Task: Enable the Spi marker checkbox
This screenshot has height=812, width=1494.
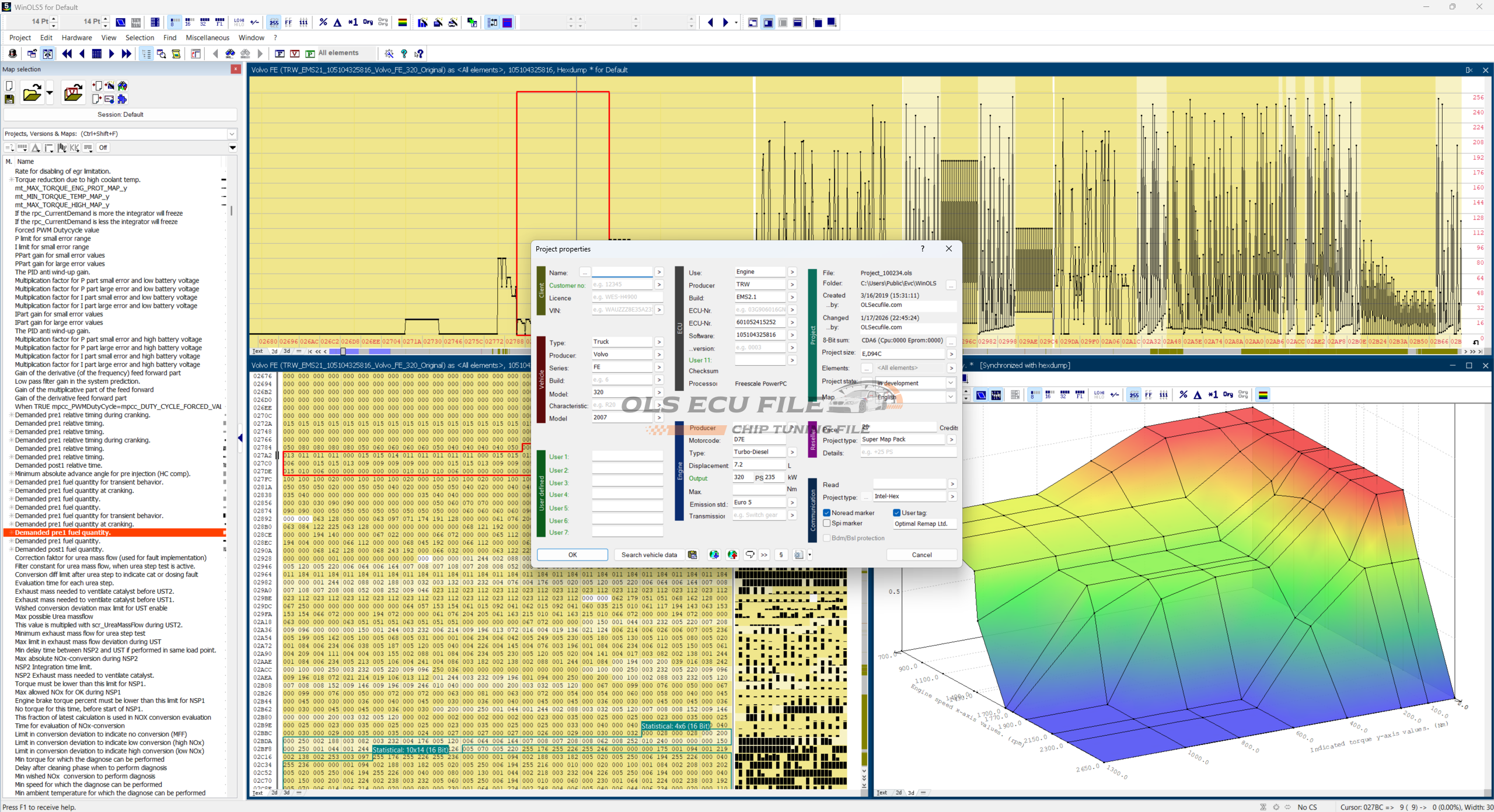Action: click(x=827, y=523)
